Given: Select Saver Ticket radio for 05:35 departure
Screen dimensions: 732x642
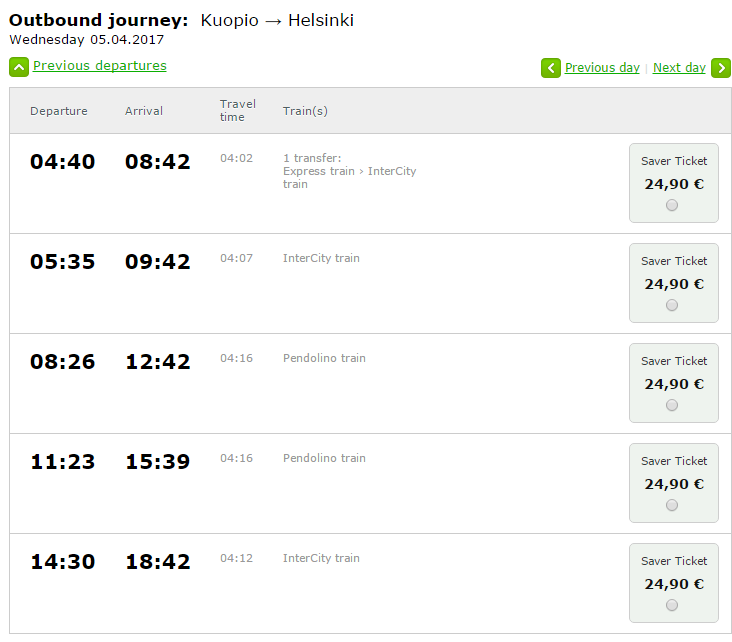Looking at the screenshot, I should pos(672,305).
